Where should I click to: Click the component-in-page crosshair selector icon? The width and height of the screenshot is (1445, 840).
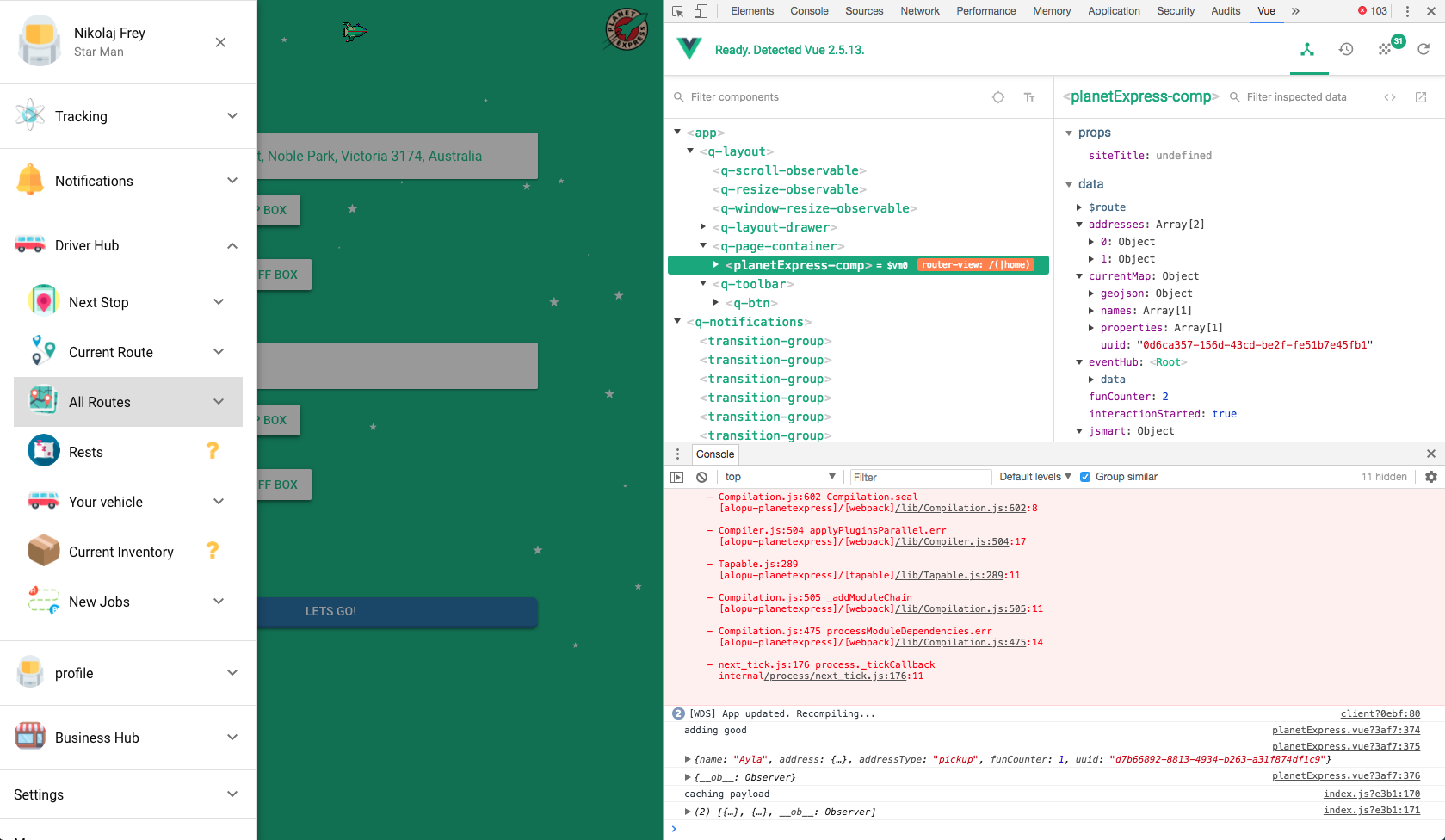[x=998, y=96]
